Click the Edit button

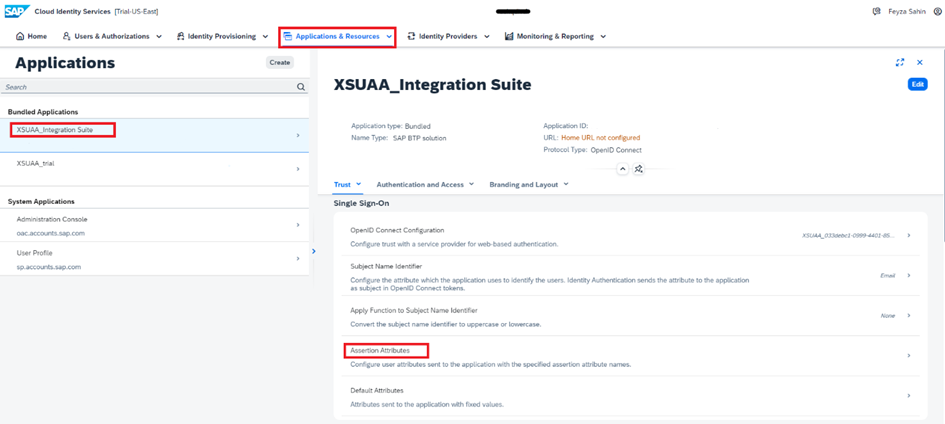coord(917,84)
